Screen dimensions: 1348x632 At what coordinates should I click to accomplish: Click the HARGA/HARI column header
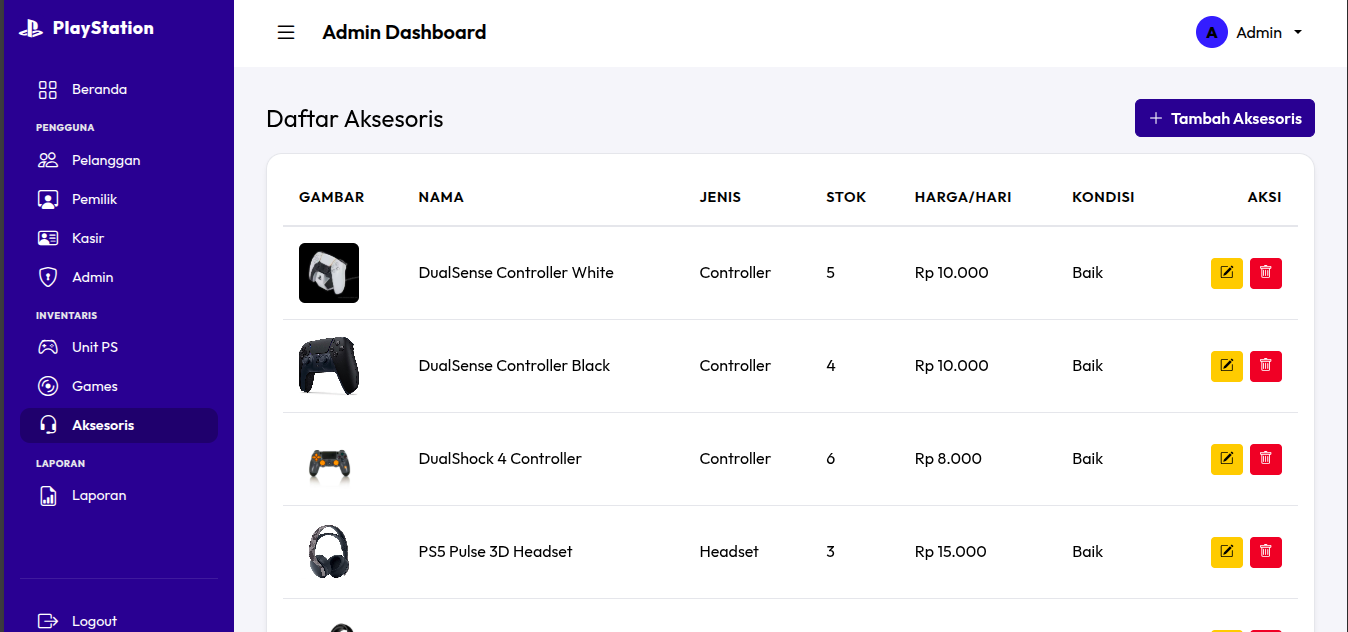tap(963, 197)
